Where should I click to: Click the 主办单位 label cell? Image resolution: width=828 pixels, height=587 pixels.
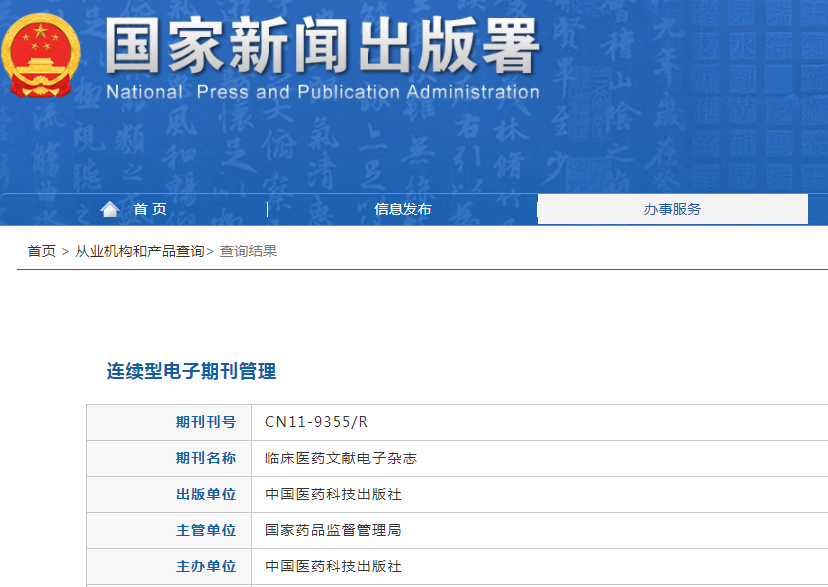tap(169, 566)
